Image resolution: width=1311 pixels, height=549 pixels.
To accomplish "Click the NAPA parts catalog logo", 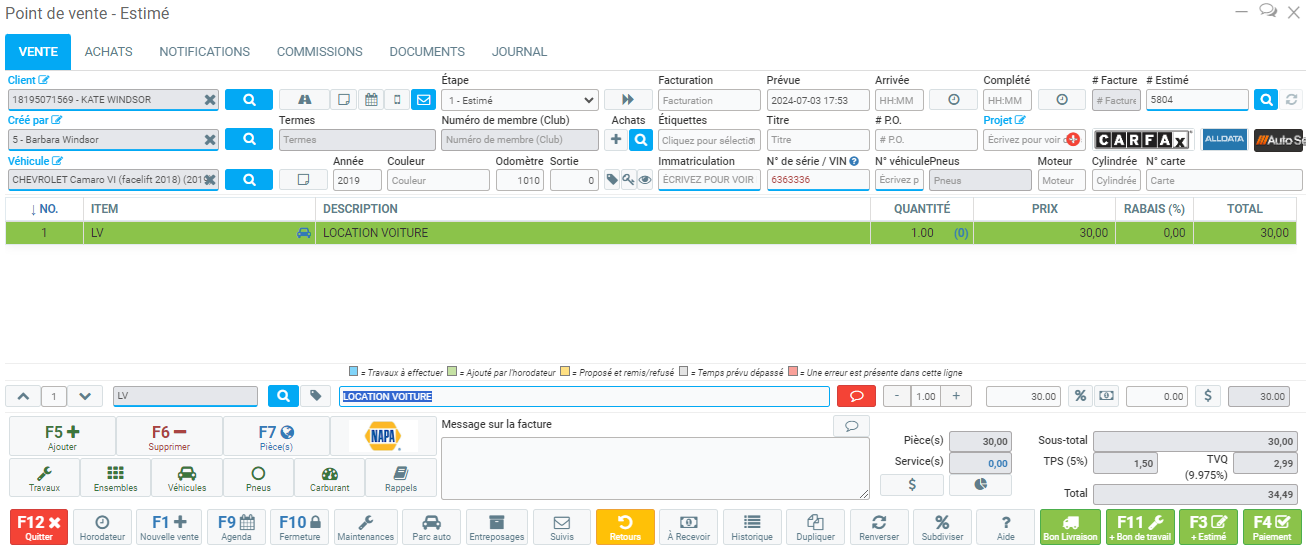I will 383,436.
